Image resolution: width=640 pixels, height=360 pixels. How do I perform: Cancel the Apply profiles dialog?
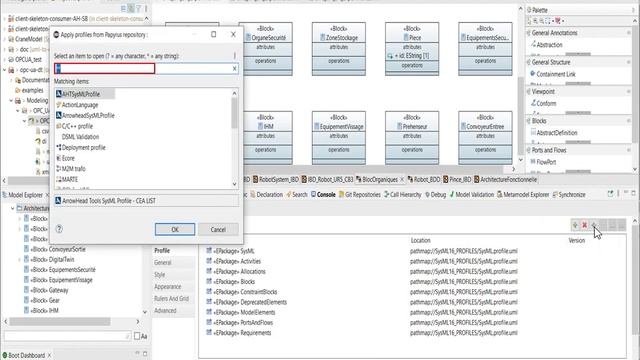pos(218,229)
